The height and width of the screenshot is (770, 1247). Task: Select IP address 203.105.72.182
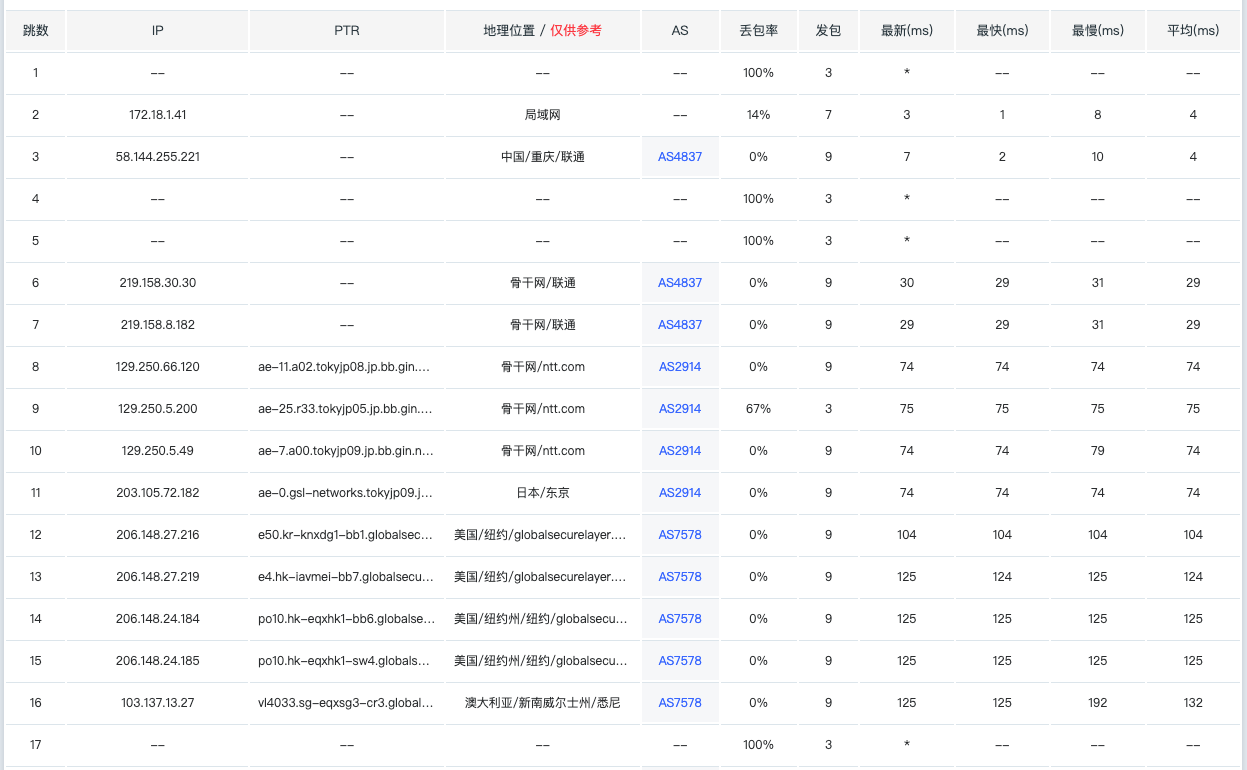[x=158, y=493]
